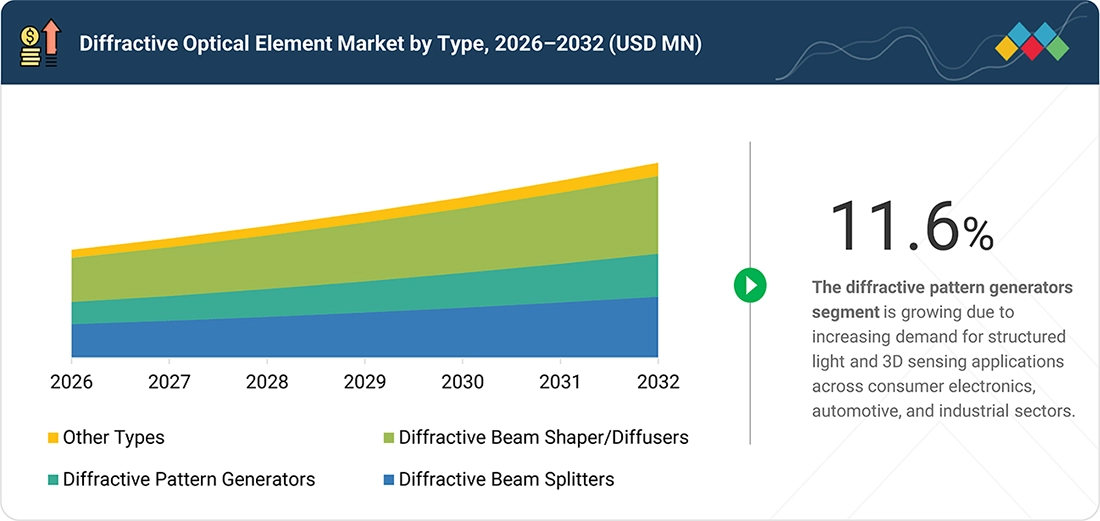This screenshot has width=1100, height=521.
Task: Select the 'Other Types' legend label
Action: coord(114,438)
